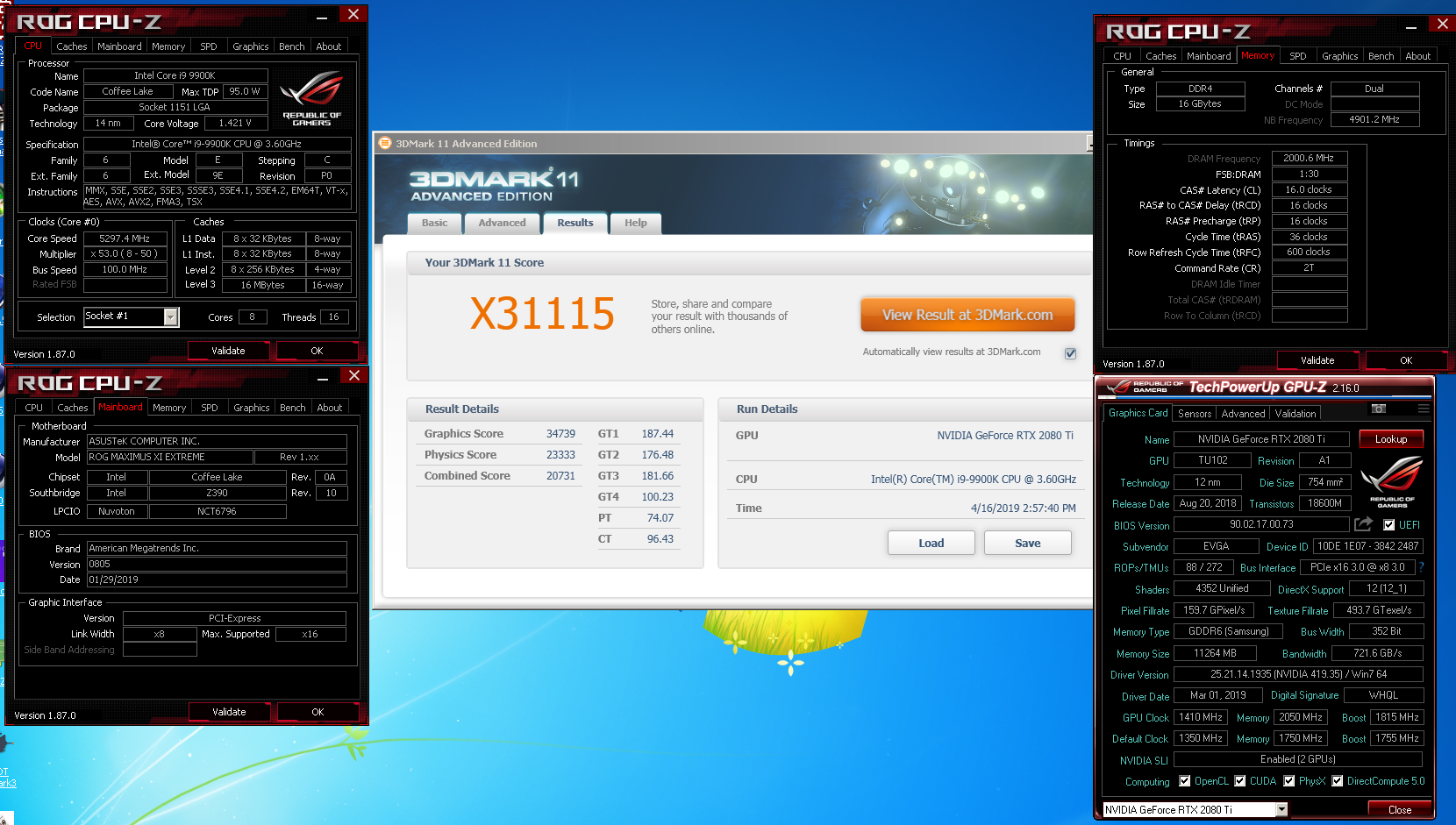Click the 3DMark 11 title bar icon
Image resolution: width=1456 pixels, height=825 pixels.
coord(384,143)
